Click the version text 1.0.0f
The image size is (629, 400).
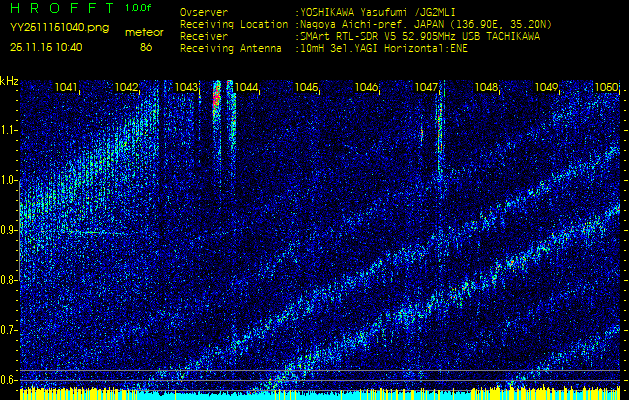(x=138, y=8)
